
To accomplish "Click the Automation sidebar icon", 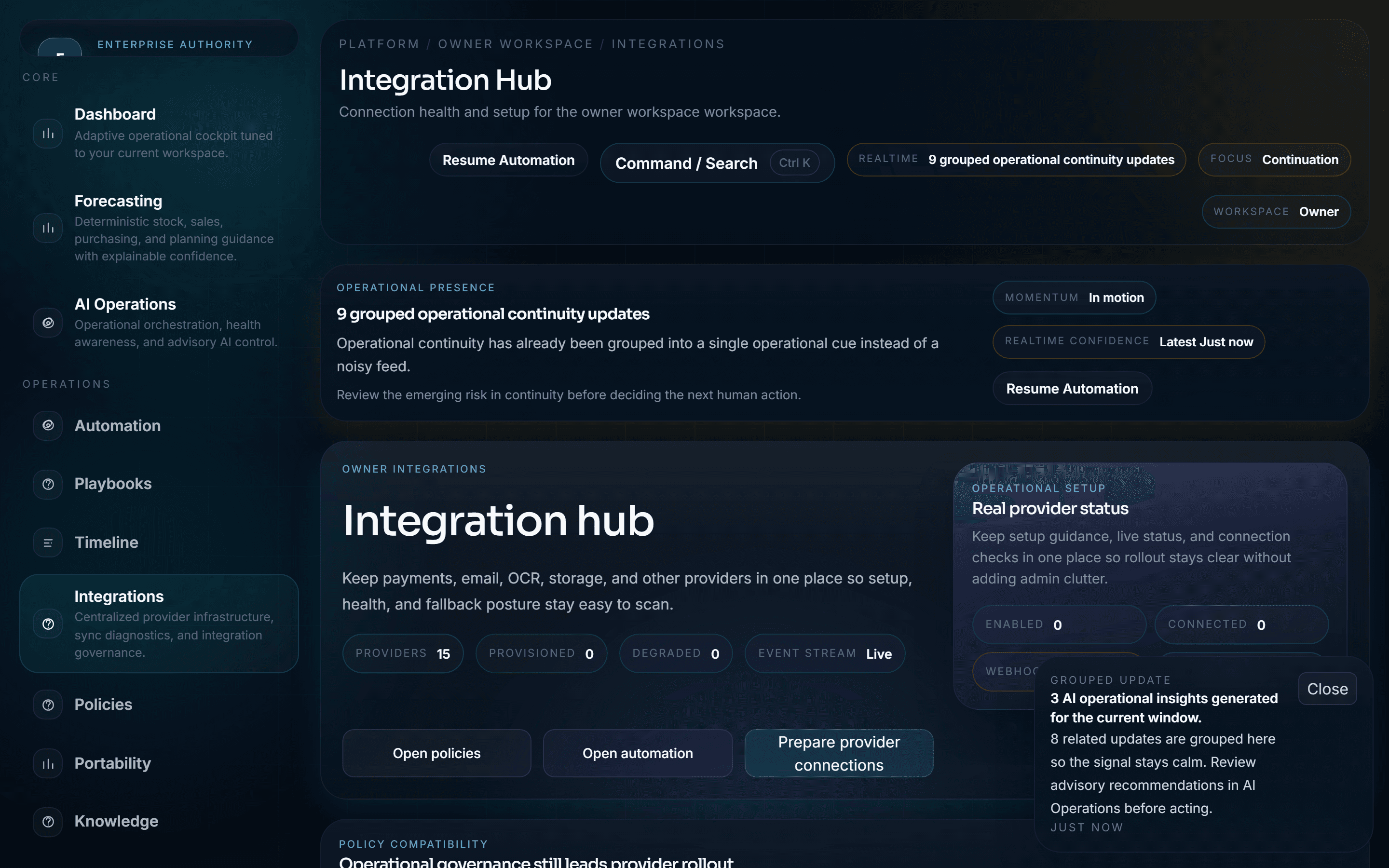I will [x=48, y=425].
